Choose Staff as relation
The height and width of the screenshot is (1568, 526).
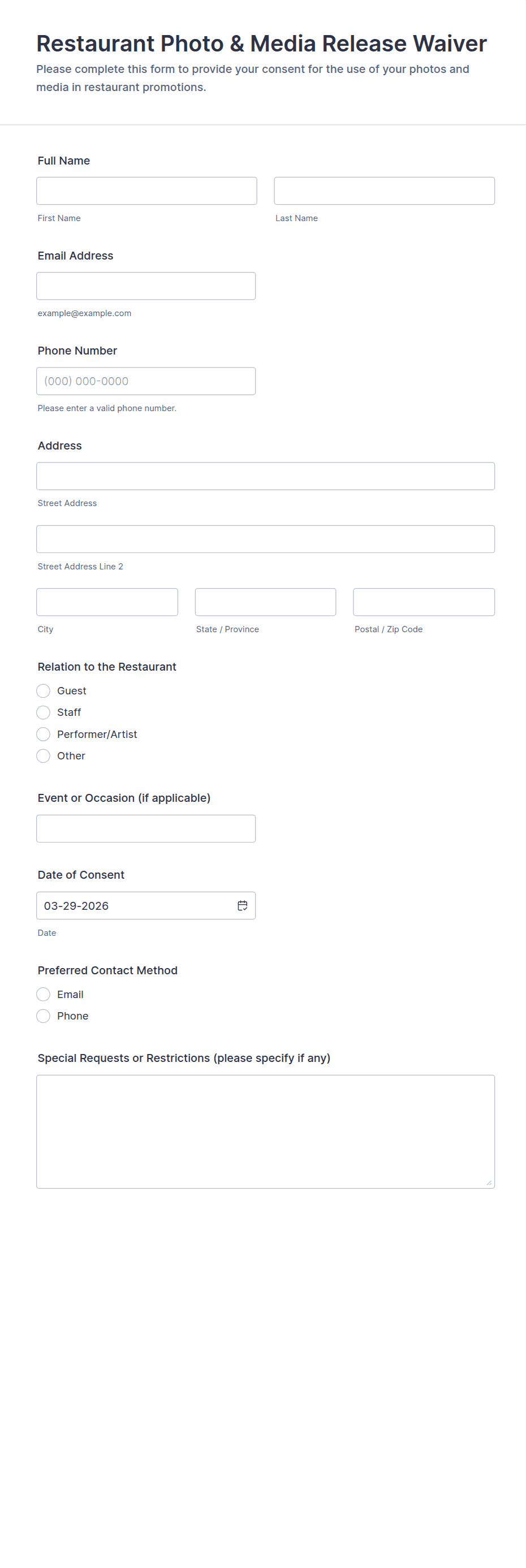click(43, 712)
